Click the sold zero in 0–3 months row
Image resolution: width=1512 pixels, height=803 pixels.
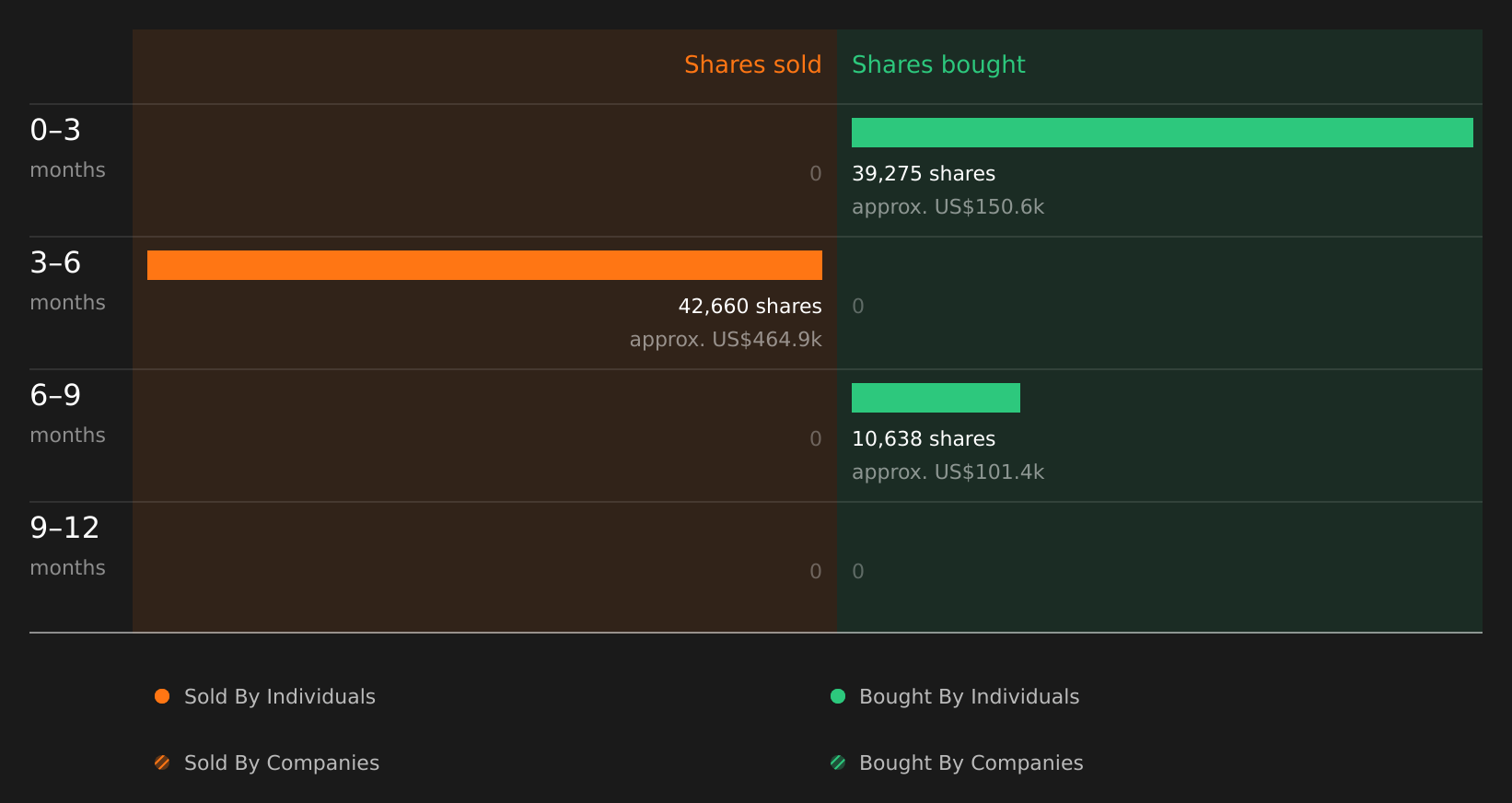[x=816, y=174]
